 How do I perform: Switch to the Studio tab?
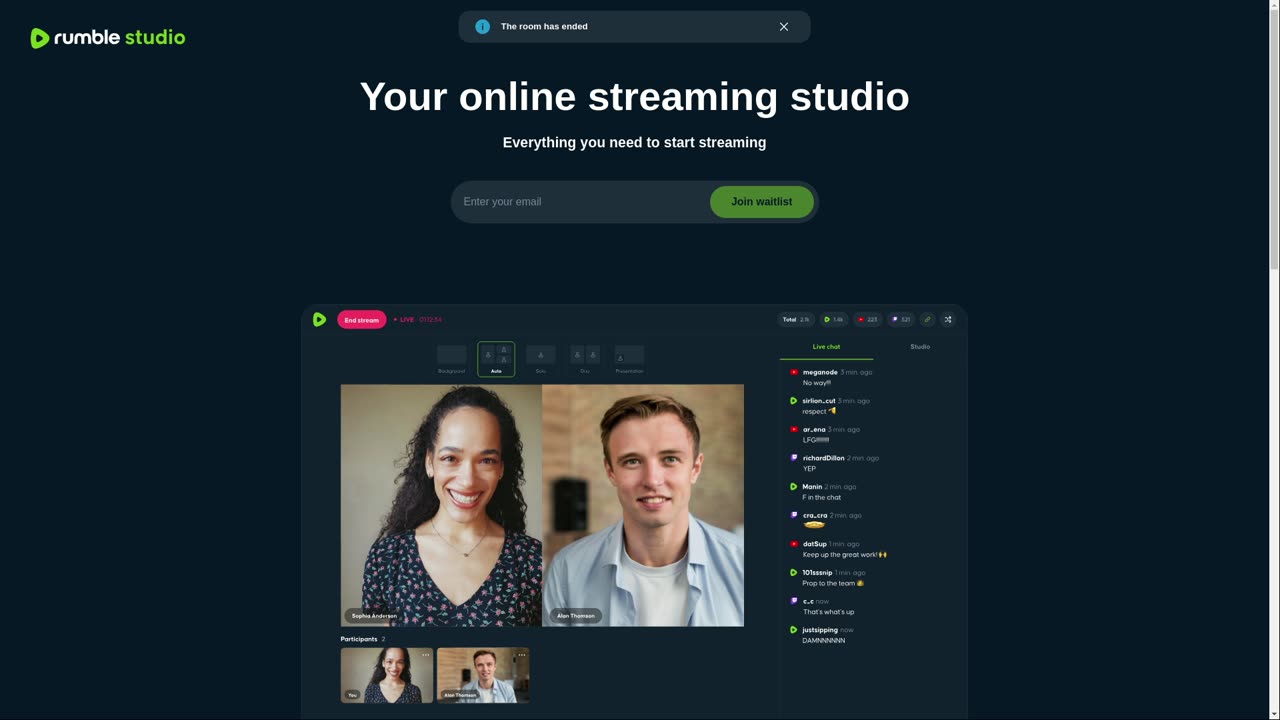920,347
